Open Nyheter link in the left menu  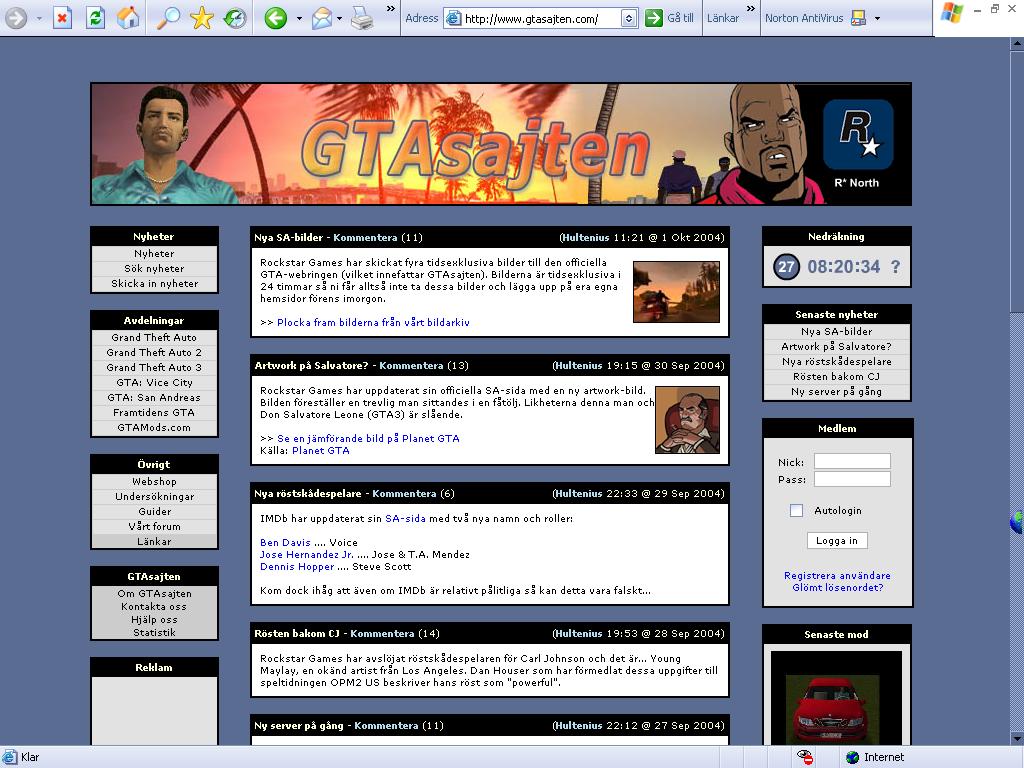(154, 253)
